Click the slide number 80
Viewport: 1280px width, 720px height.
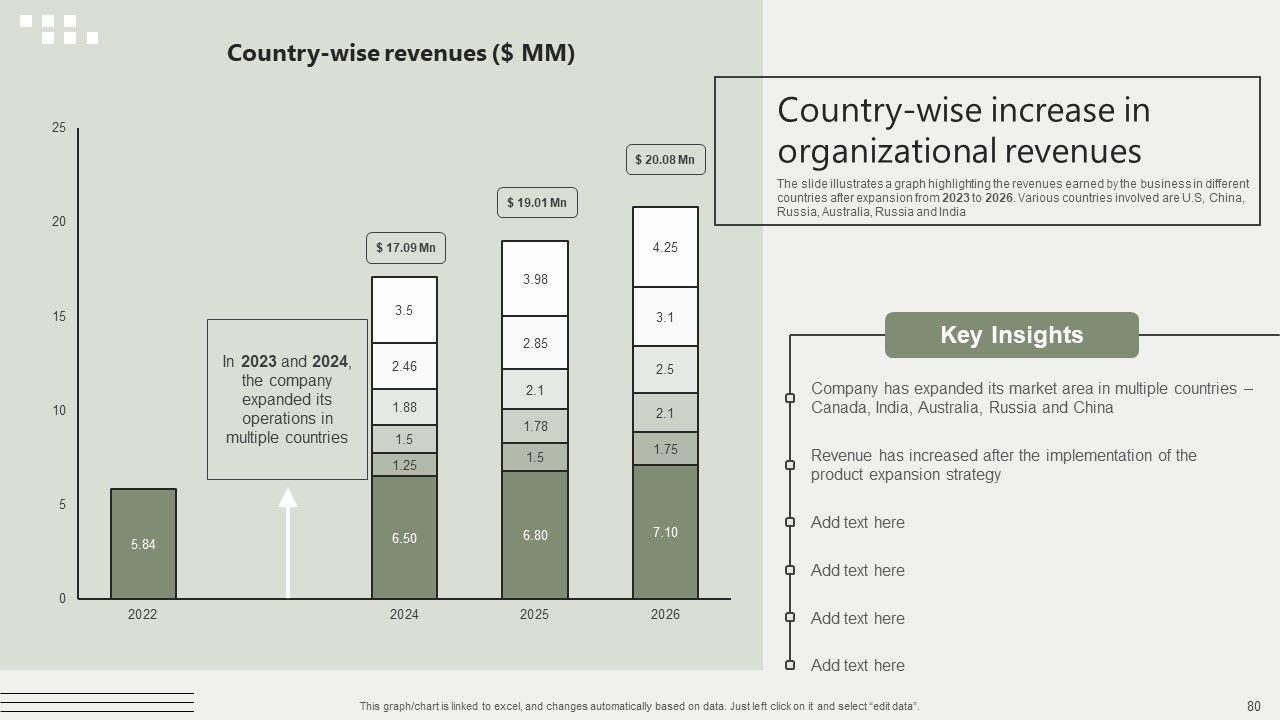[x=1253, y=705]
